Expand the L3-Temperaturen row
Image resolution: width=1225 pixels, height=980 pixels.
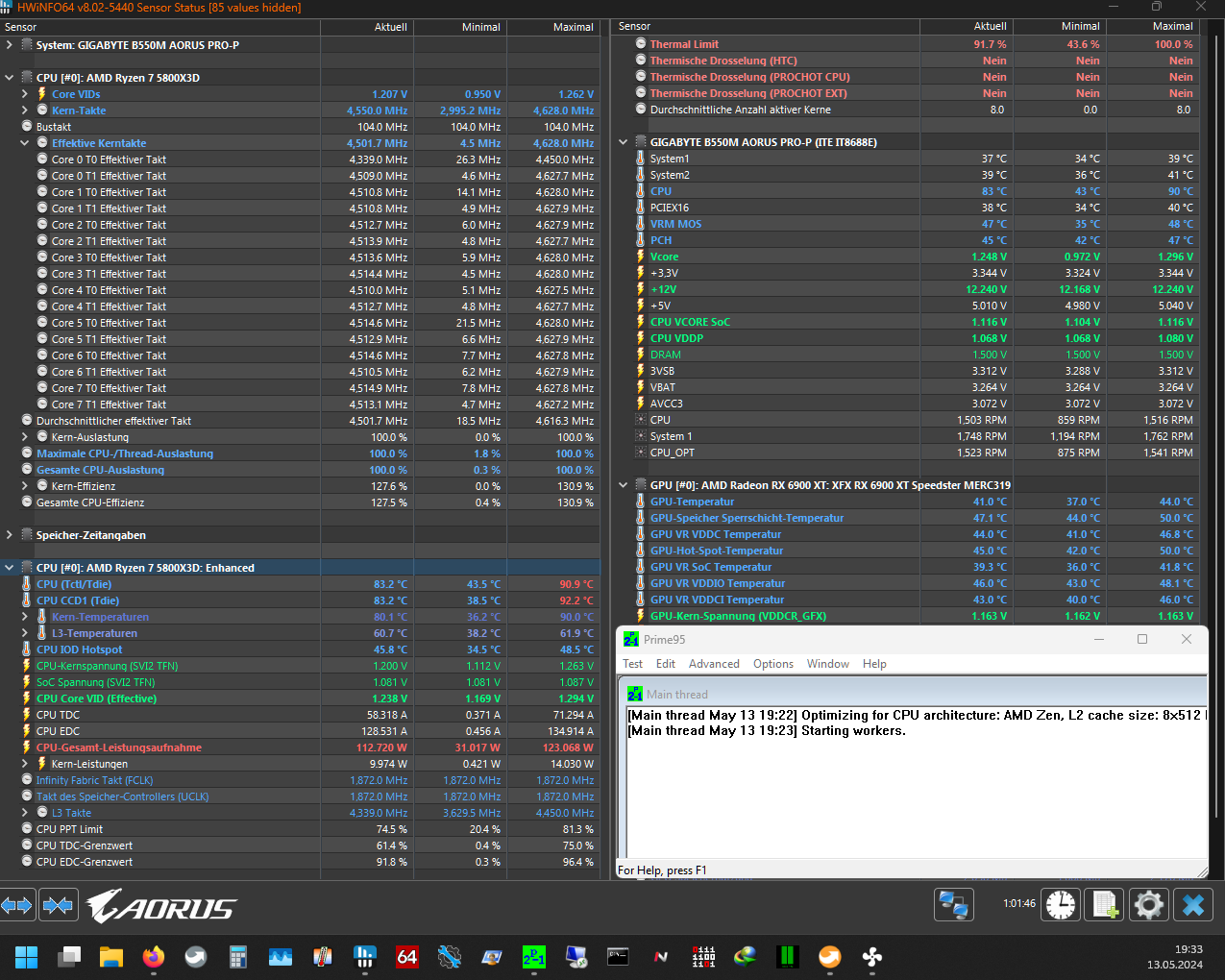click(x=25, y=633)
